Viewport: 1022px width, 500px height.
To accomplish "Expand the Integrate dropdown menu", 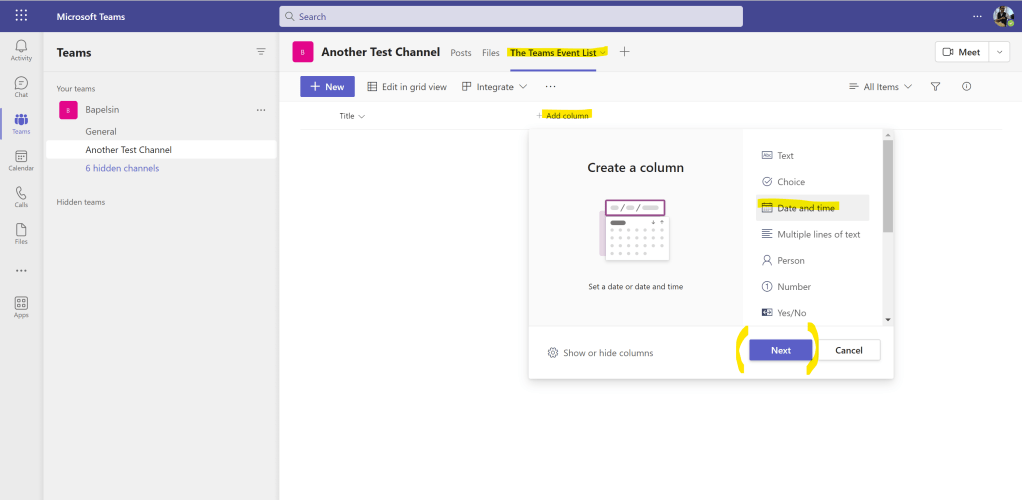I will [x=495, y=87].
